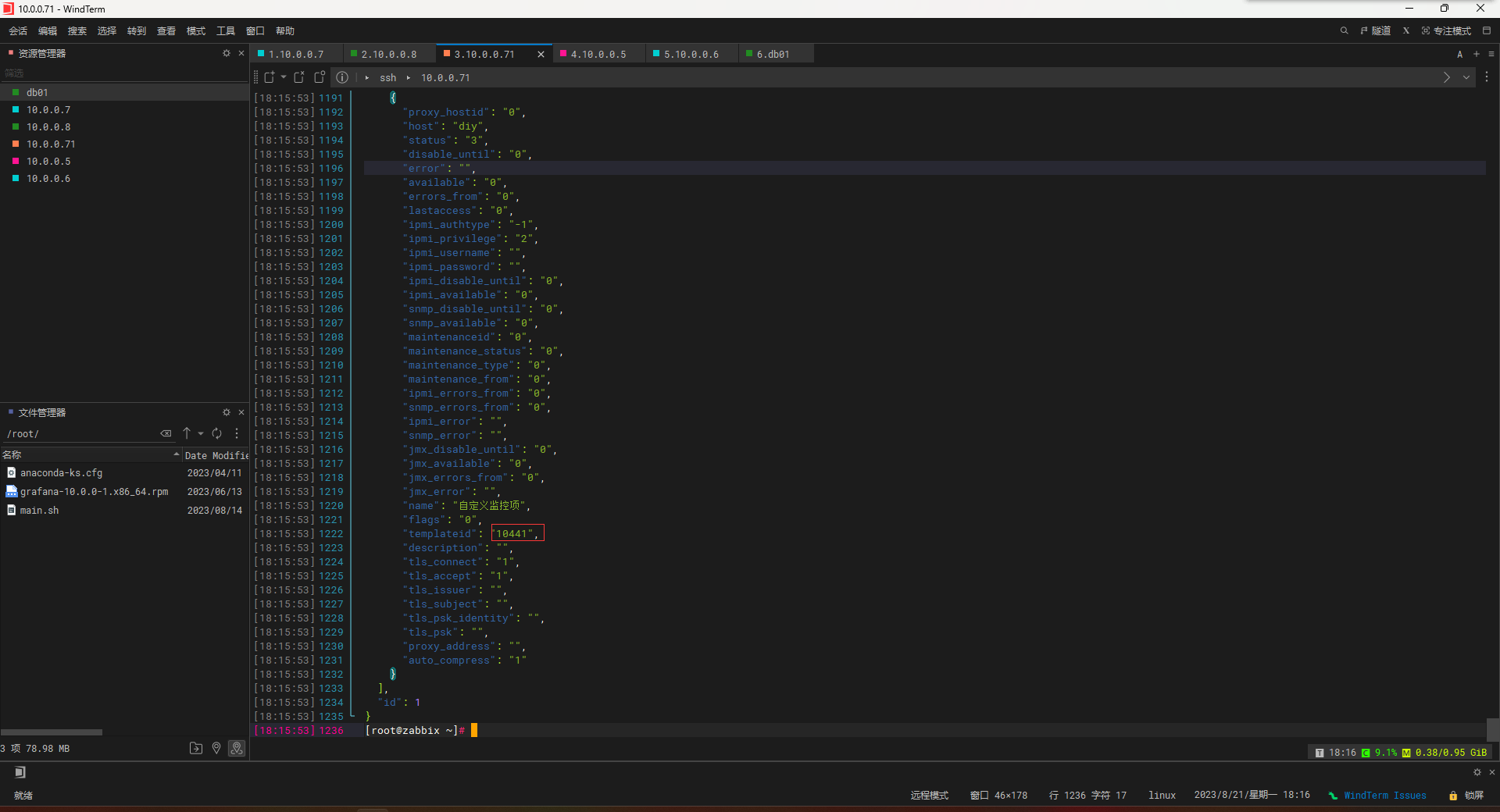The width and height of the screenshot is (1500, 812).
Task: Open the WindTerm Issues link
Action: pyautogui.click(x=1385, y=796)
